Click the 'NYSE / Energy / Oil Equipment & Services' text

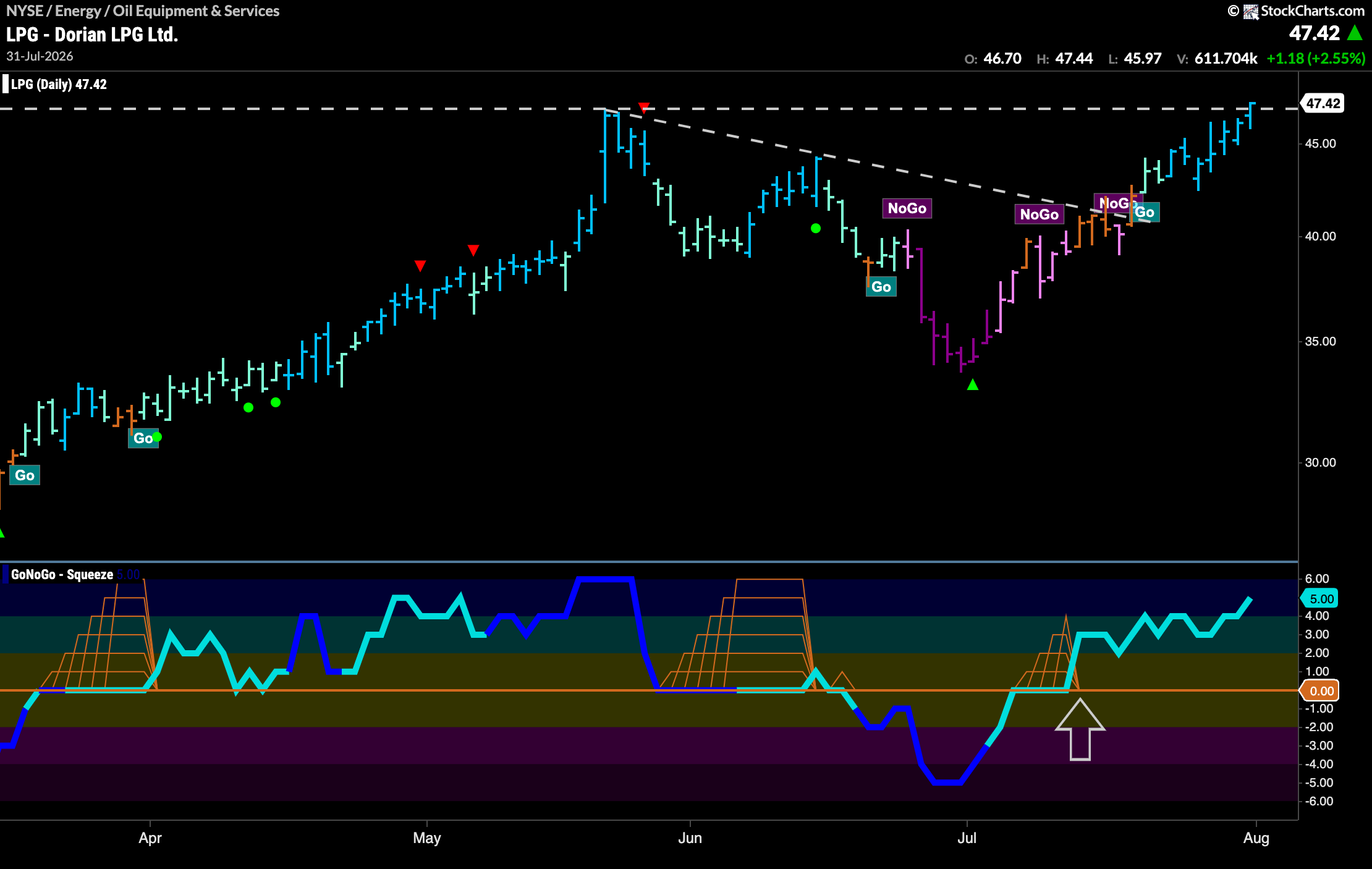click(x=143, y=11)
